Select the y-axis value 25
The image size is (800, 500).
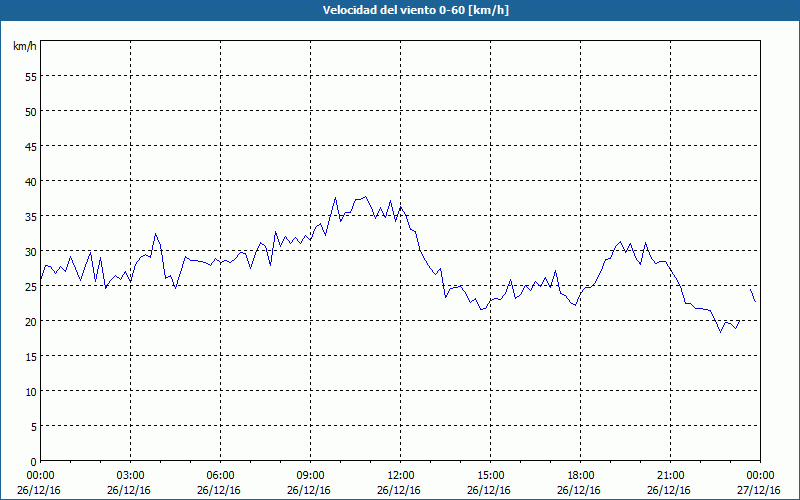[31, 287]
